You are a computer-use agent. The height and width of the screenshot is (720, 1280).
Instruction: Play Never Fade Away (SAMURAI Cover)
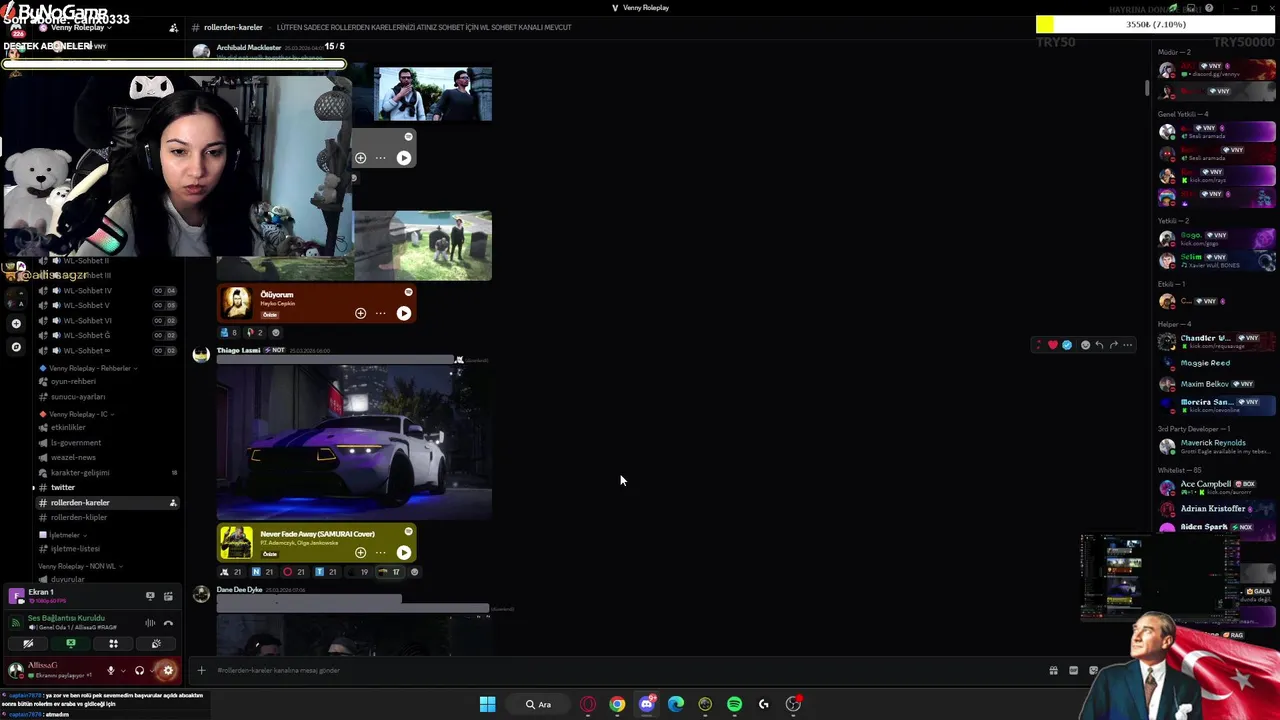point(404,552)
